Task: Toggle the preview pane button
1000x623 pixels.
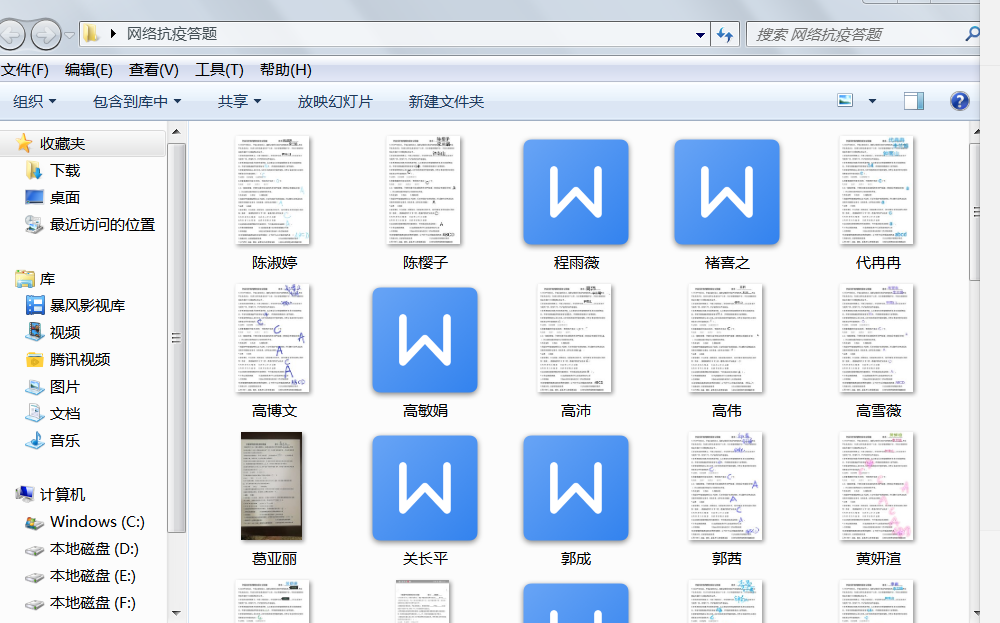Action: tap(913, 101)
